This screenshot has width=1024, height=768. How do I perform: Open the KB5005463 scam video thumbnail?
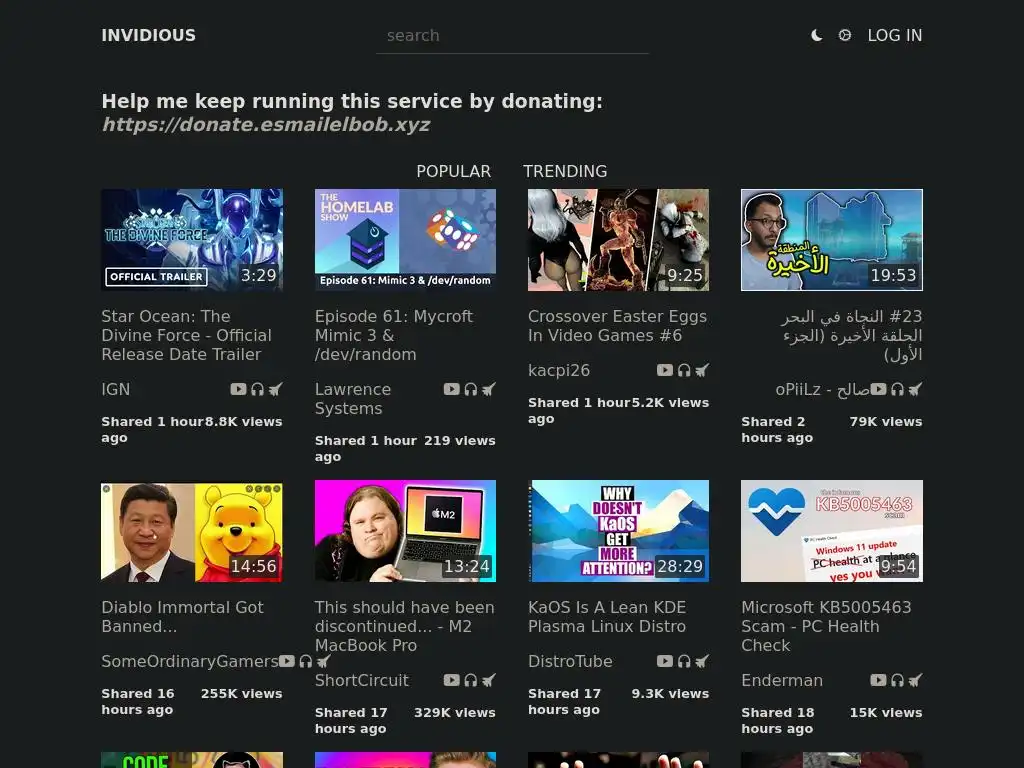coord(832,531)
